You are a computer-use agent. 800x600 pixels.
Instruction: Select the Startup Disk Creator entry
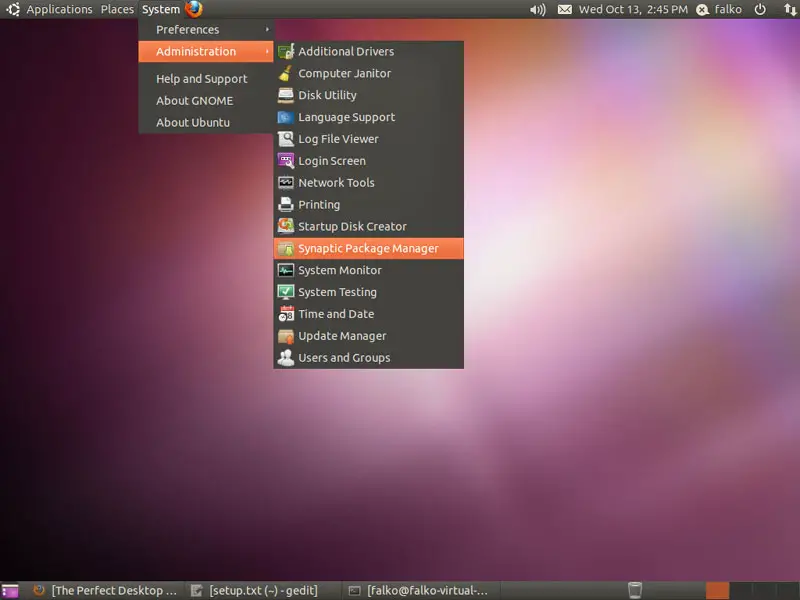click(368, 226)
